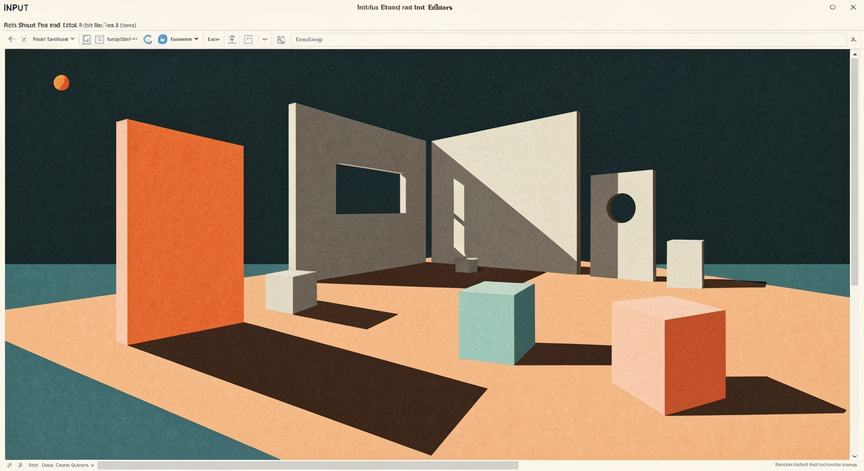This screenshot has height=471, width=864.
Task: Click inside the long toolbar text field
Action: point(568,40)
